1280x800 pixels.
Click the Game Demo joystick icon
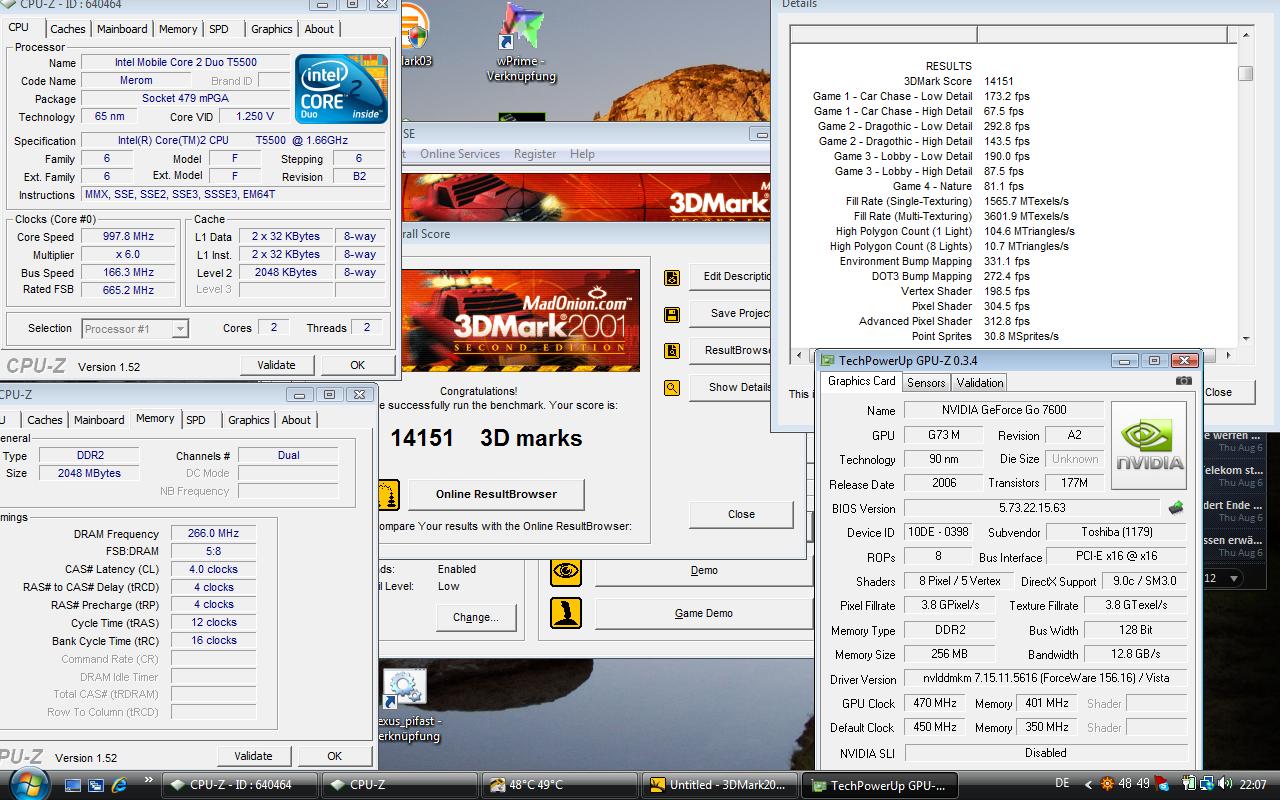(x=566, y=613)
